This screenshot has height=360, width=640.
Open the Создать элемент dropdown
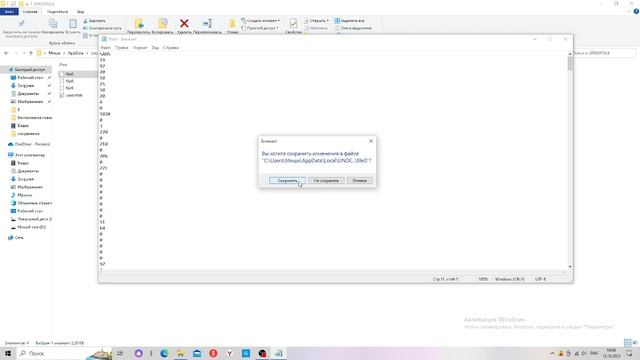(x=260, y=20)
